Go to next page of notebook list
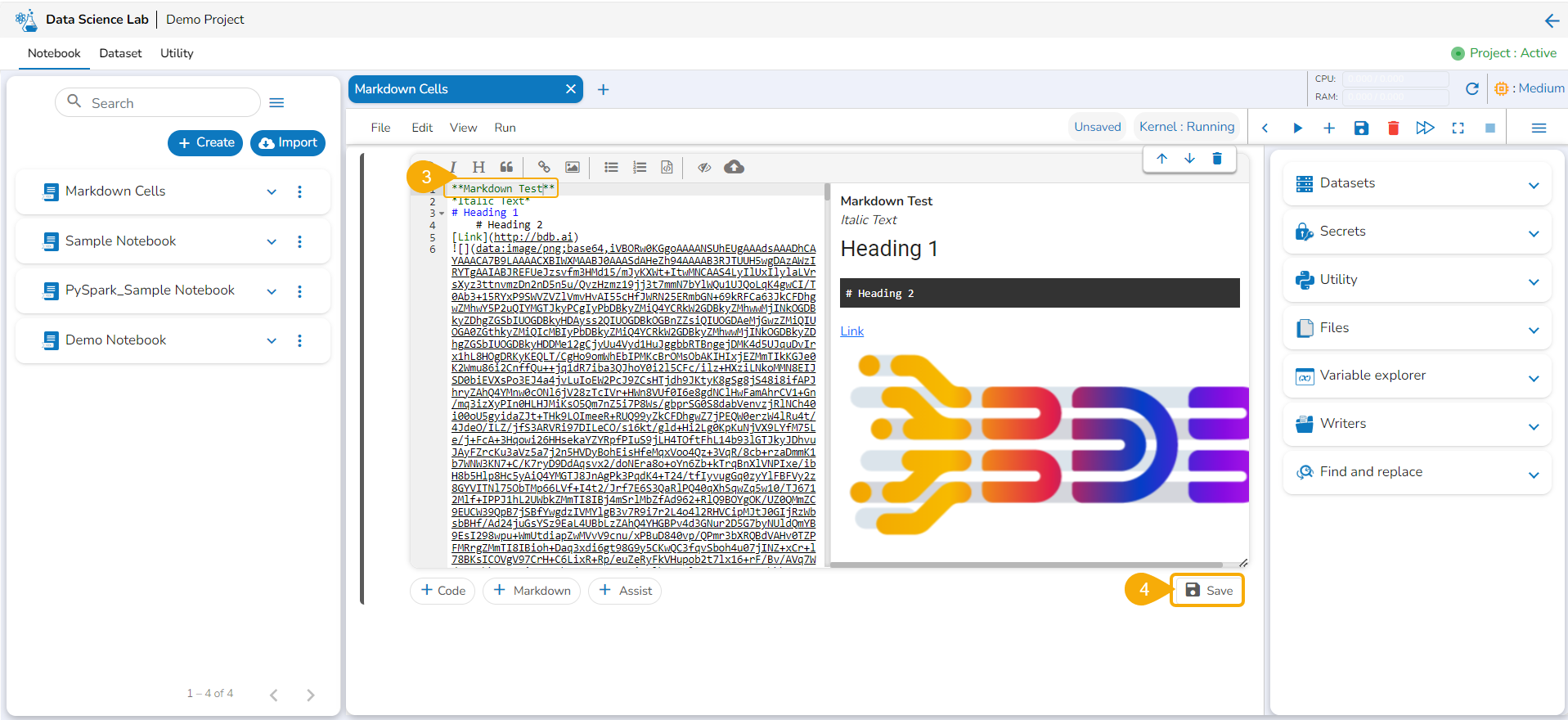Image resolution: width=1568 pixels, height=720 pixels. [310, 695]
